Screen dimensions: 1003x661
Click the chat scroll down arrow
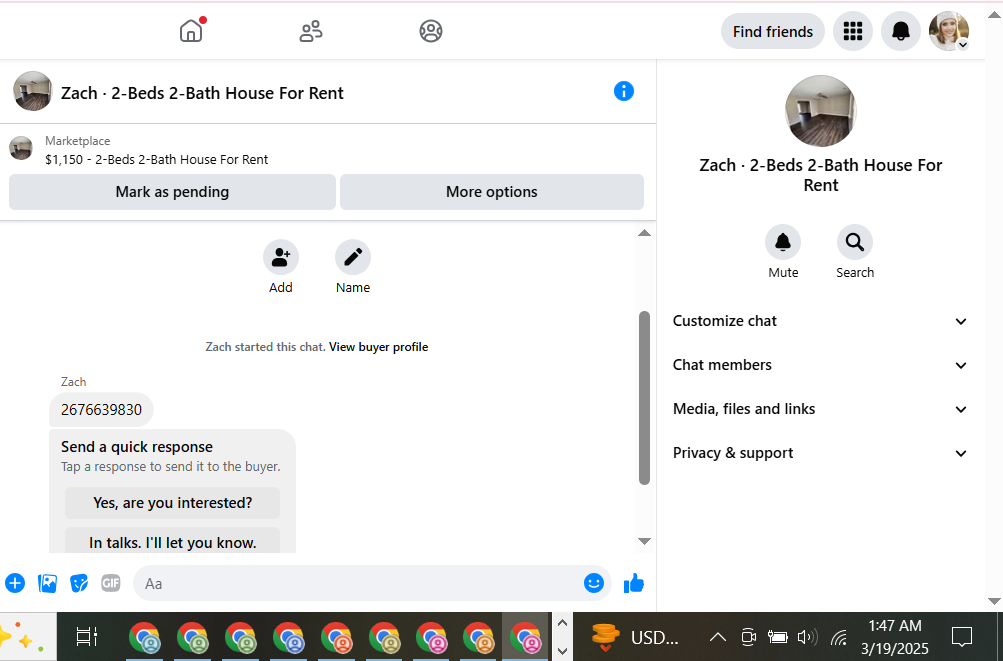click(644, 541)
